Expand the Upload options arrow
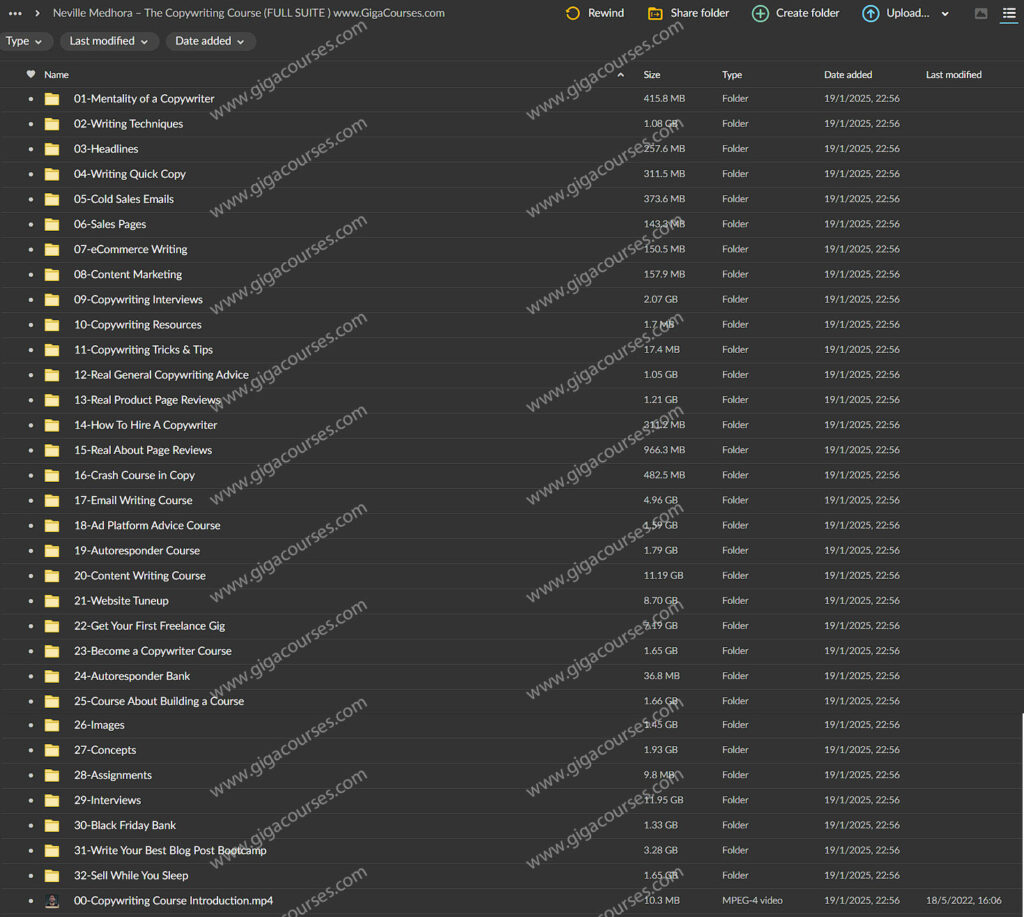The width and height of the screenshot is (1024, 917). tap(945, 13)
